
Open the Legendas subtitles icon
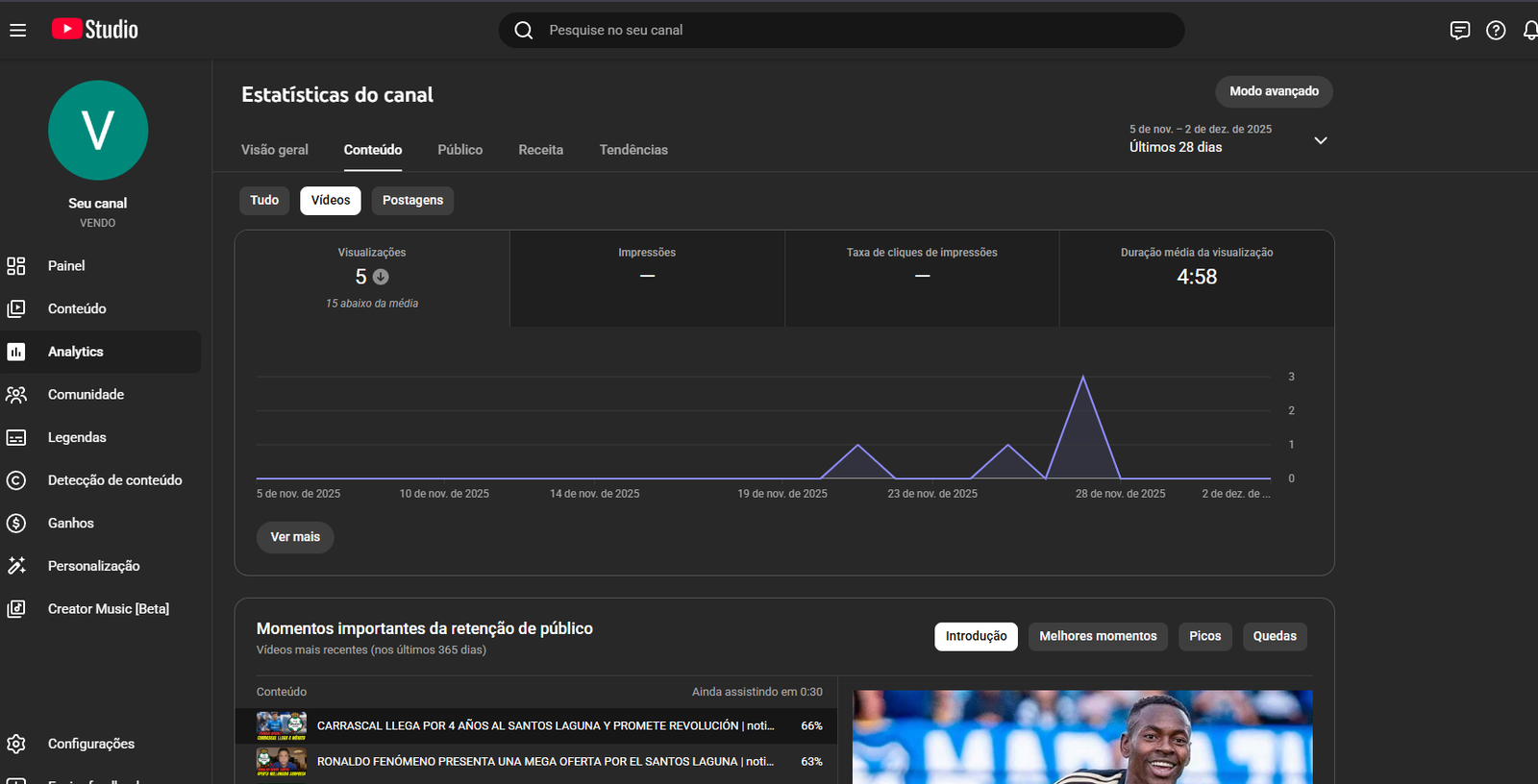pos(16,438)
